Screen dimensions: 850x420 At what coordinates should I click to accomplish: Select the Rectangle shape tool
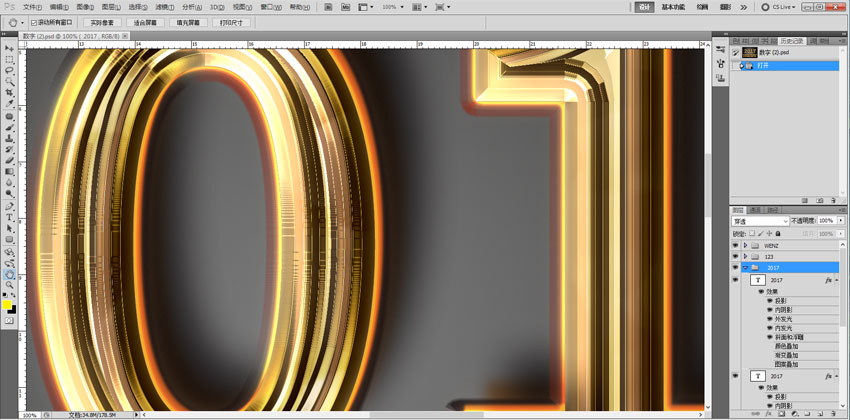tap(9, 240)
